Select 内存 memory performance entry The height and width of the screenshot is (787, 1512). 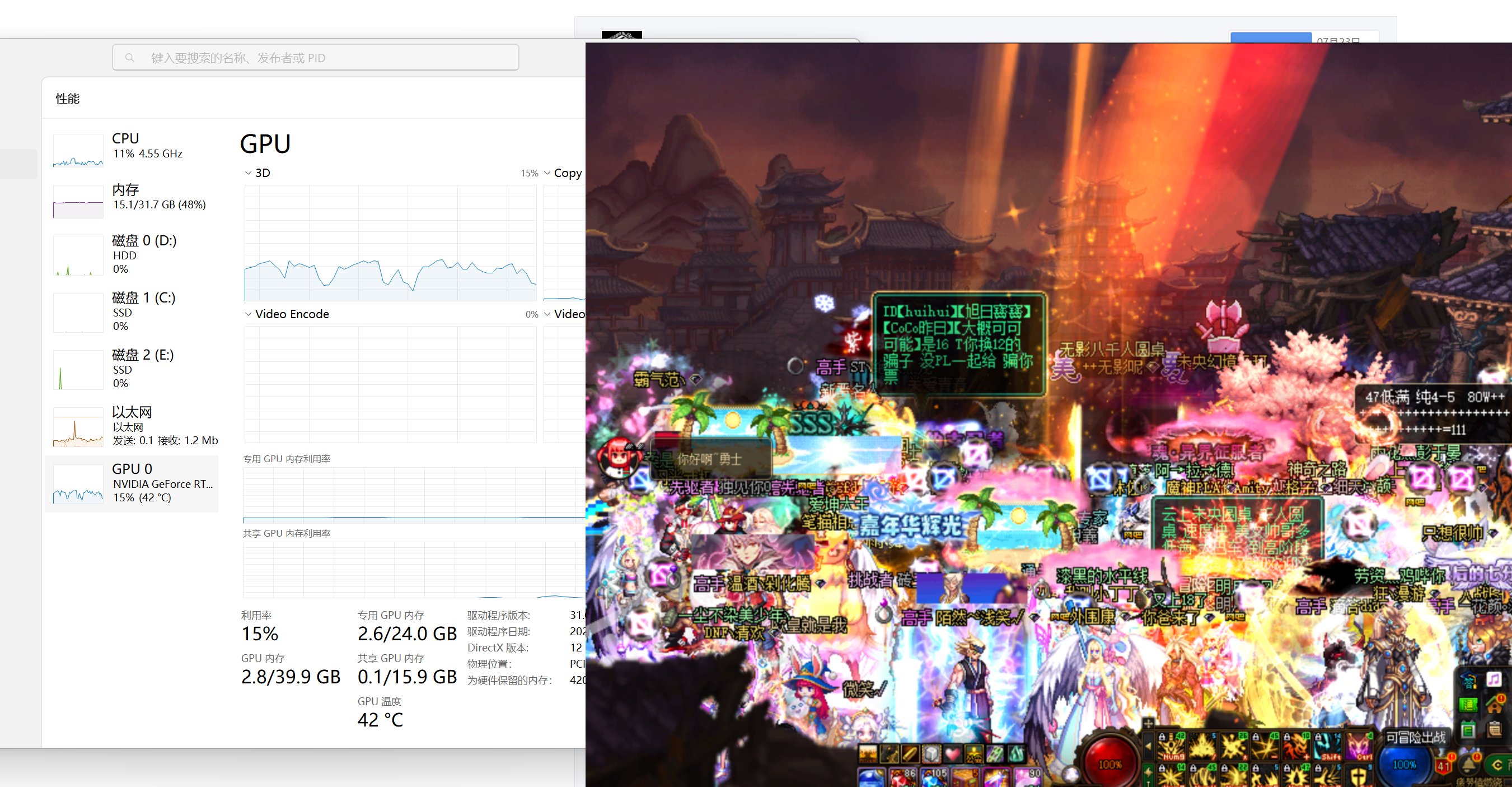coord(132,201)
